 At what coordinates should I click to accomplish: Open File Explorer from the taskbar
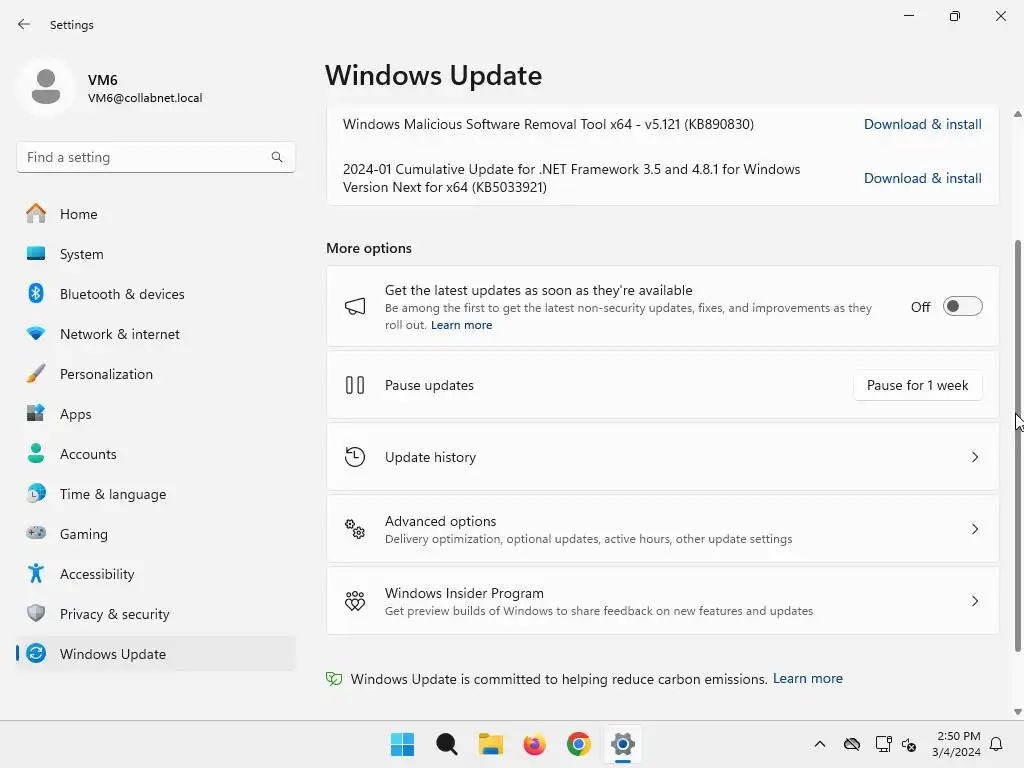490,744
